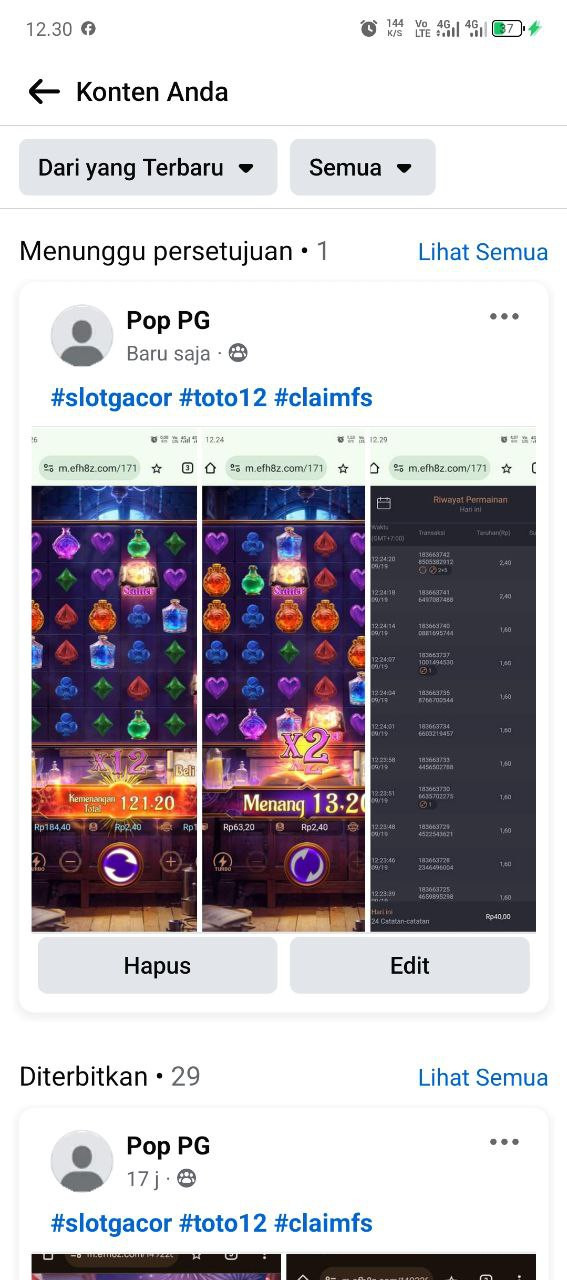Screen dimensions: 567x1280
Task: Tap the #toto12 hashtag in pending post
Action: (x=223, y=398)
